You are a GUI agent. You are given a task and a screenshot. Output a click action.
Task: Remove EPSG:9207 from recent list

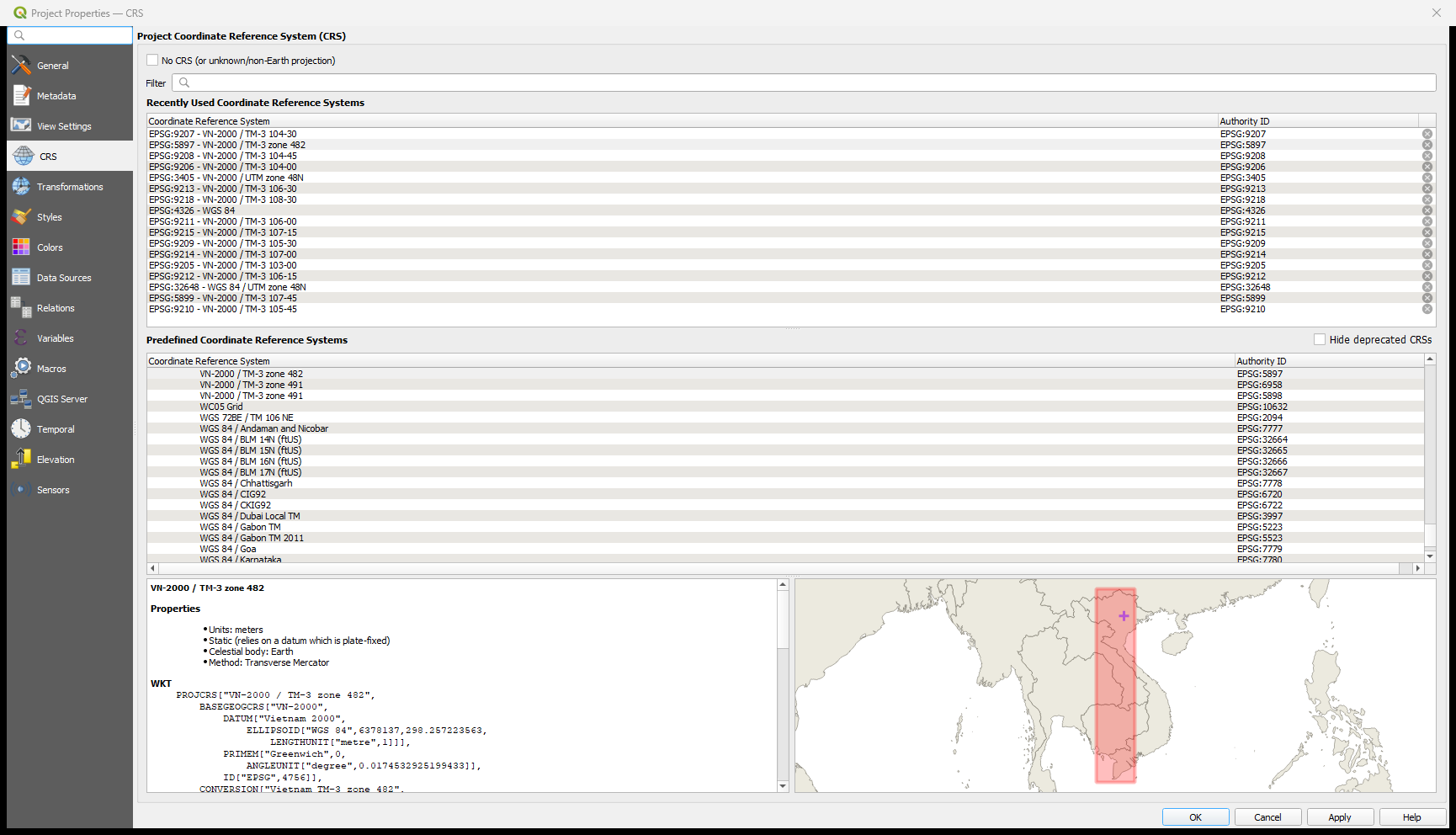pos(1427,134)
